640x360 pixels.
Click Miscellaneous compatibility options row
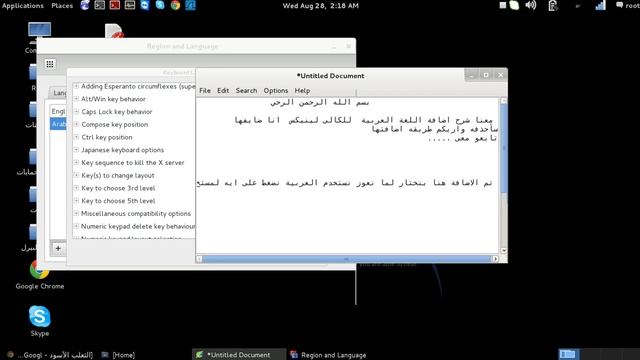134,213
